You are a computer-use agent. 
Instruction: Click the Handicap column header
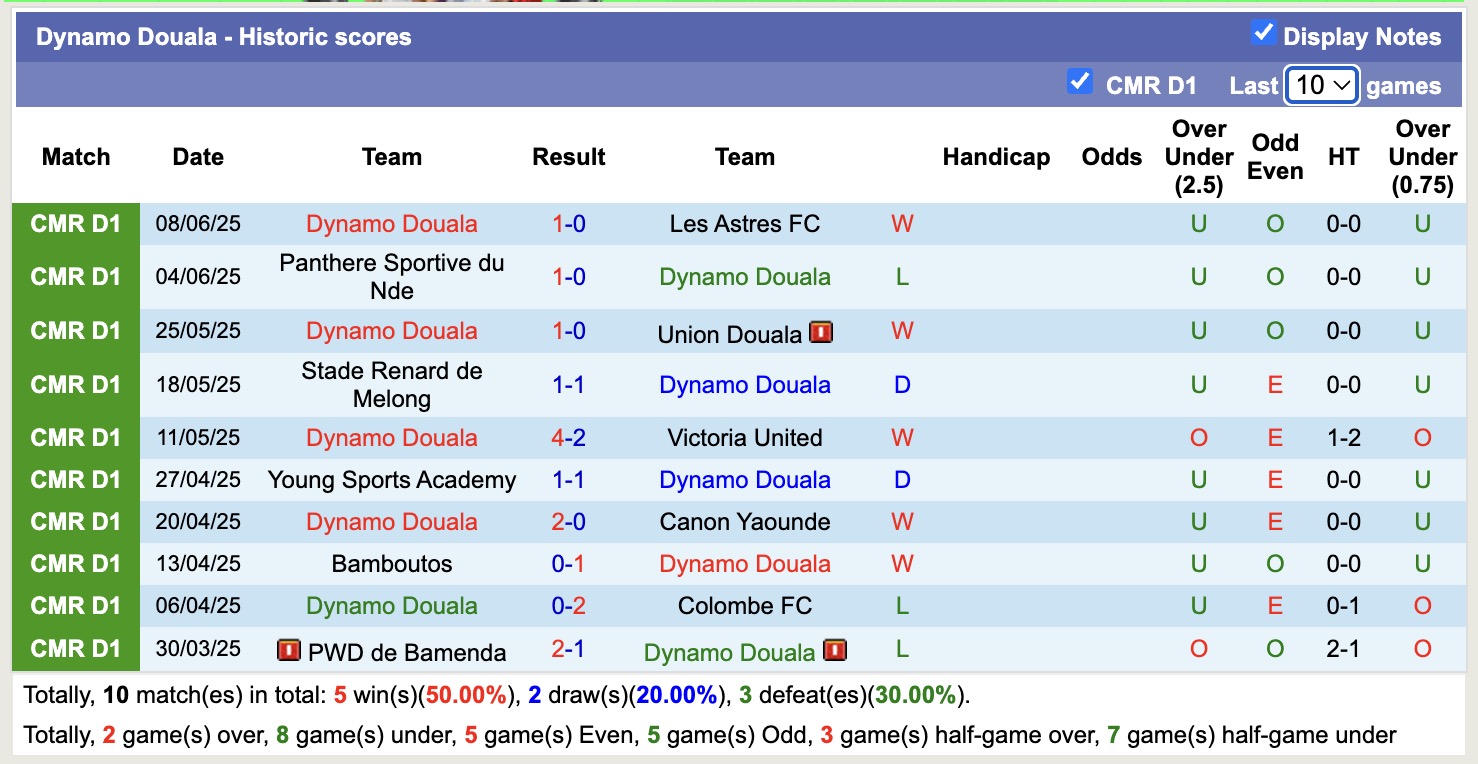click(996, 157)
